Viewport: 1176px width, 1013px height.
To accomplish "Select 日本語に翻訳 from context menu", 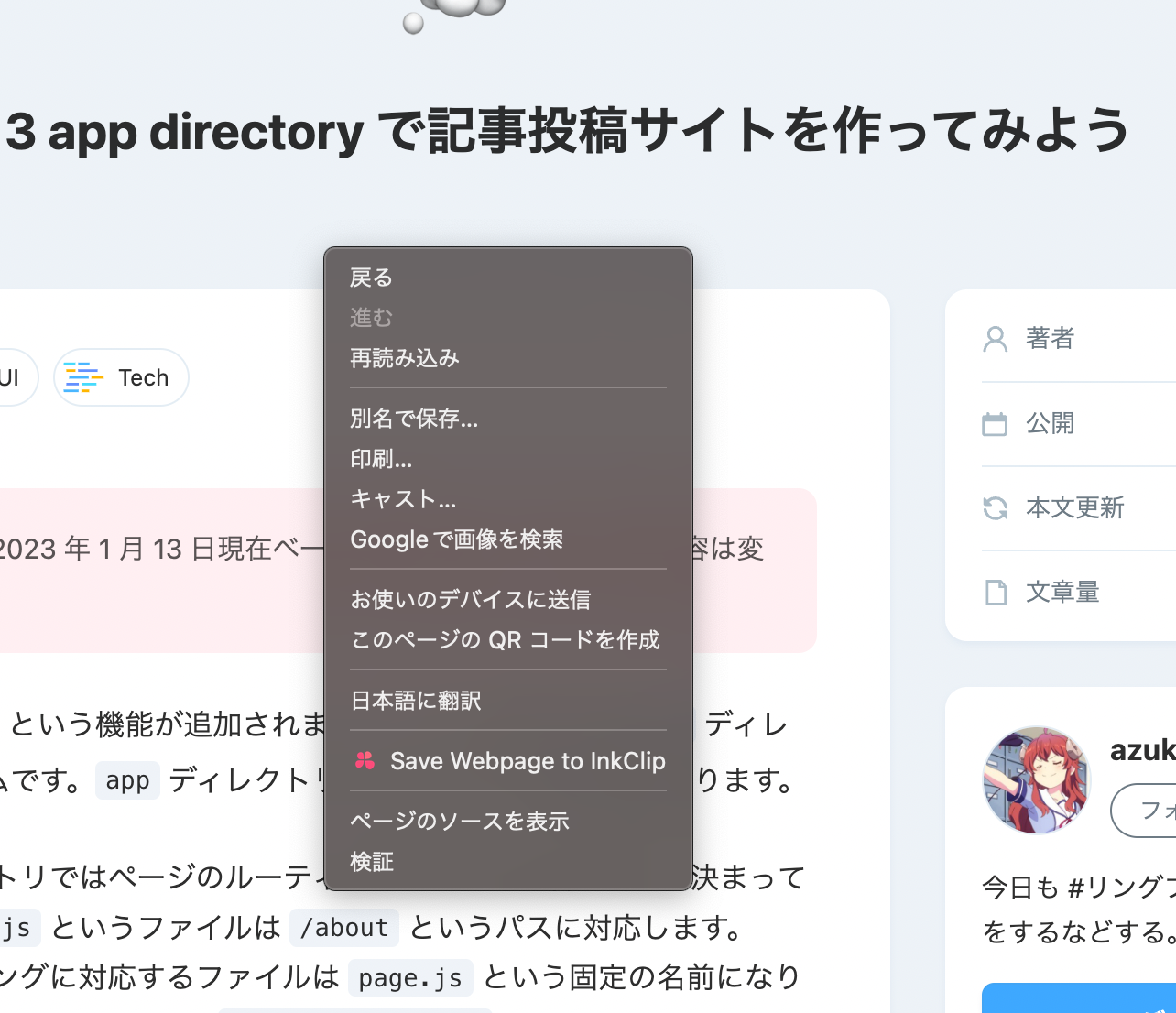I will coord(416,701).
